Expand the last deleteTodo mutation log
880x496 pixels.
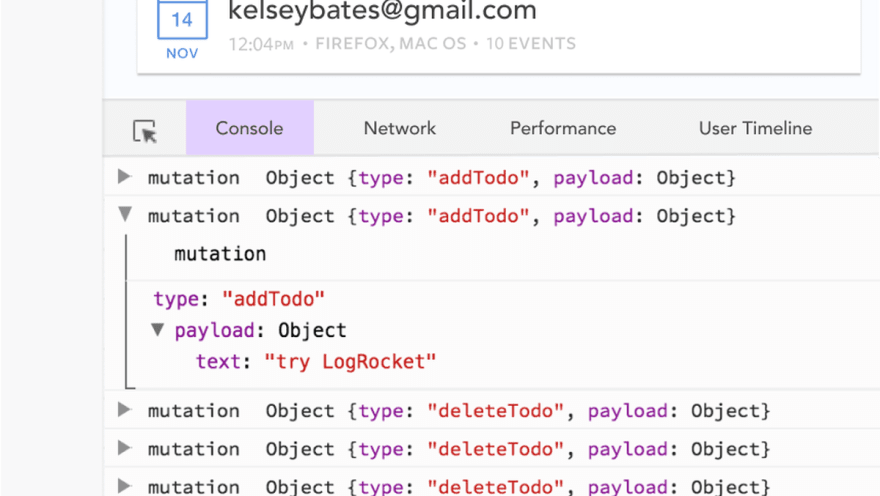point(125,486)
